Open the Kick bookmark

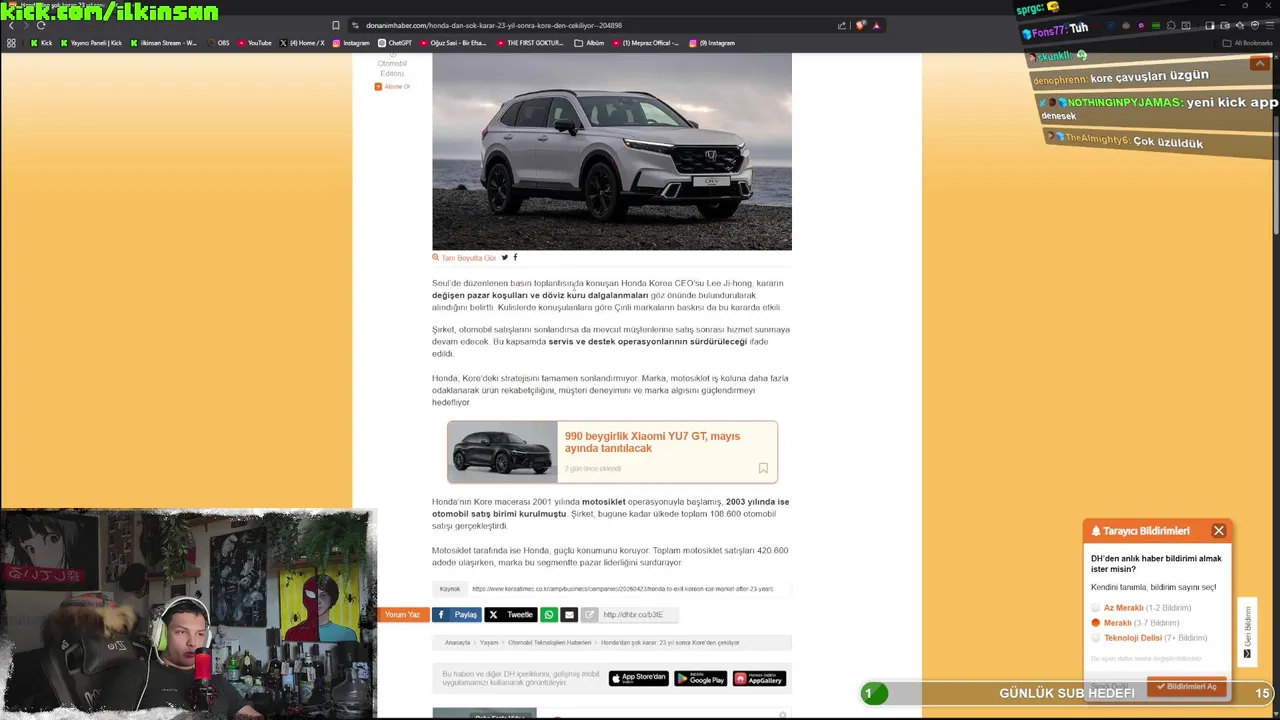(41, 43)
